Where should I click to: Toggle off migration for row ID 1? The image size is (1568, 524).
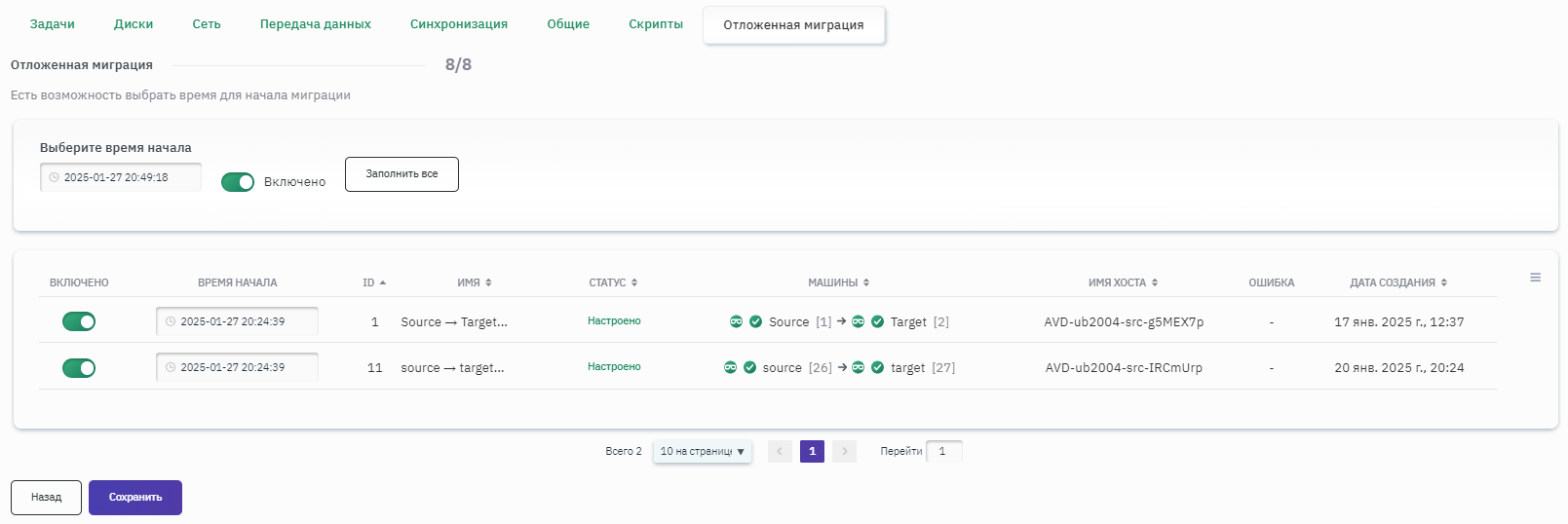tap(79, 321)
